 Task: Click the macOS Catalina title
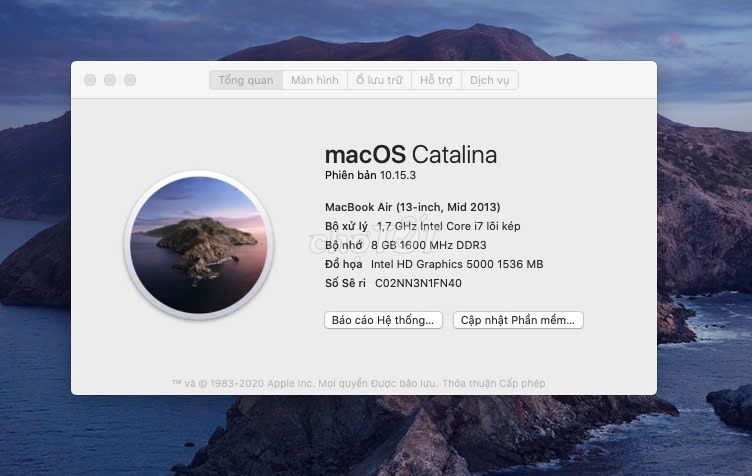(411, 154)
